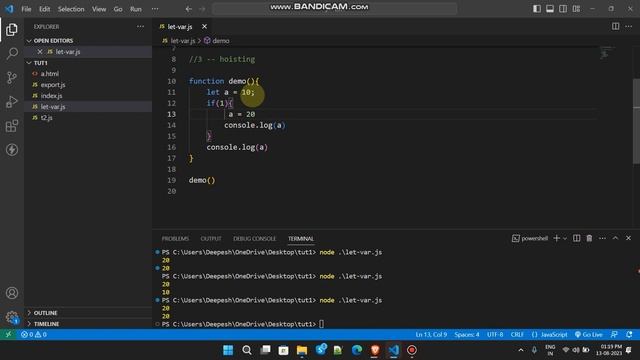This screenshot has width=640, height=360.
Task: Change encoding via UTF-8 status item
Action: (x=495, y=335)
